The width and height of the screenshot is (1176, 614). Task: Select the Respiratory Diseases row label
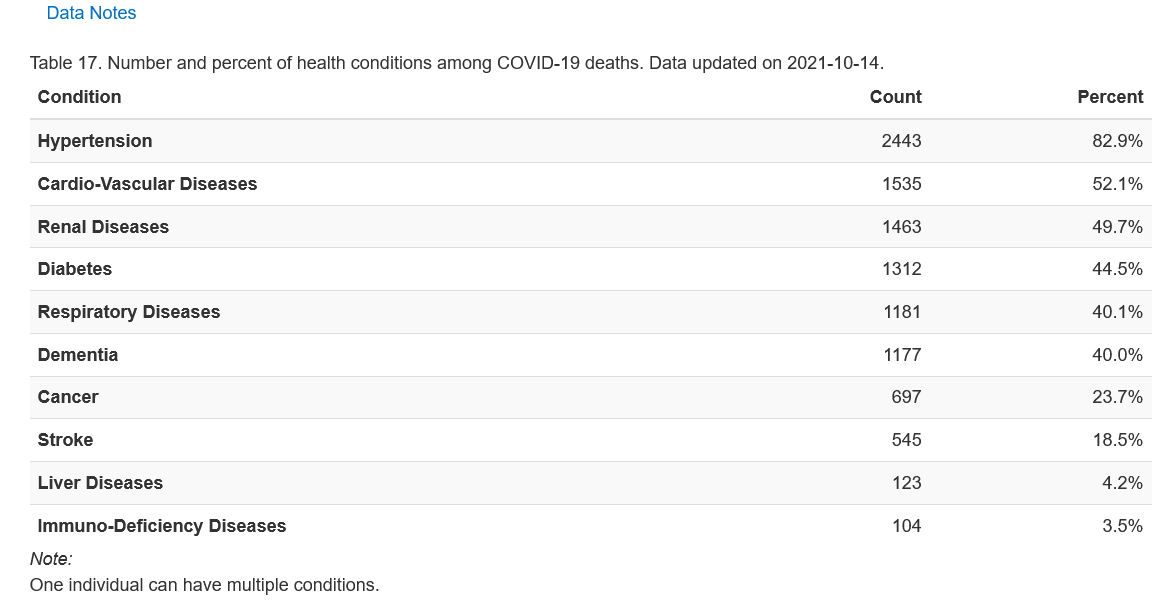128,312
